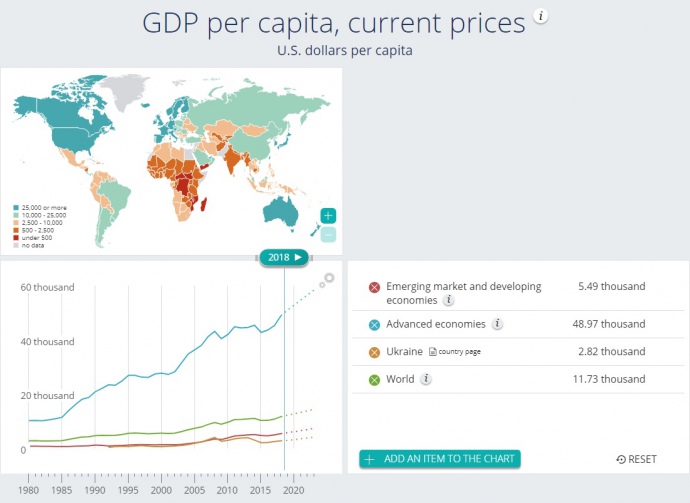Click the chart settings gear icon
Viewport: 690px width, 503px height.
(328, 280)
